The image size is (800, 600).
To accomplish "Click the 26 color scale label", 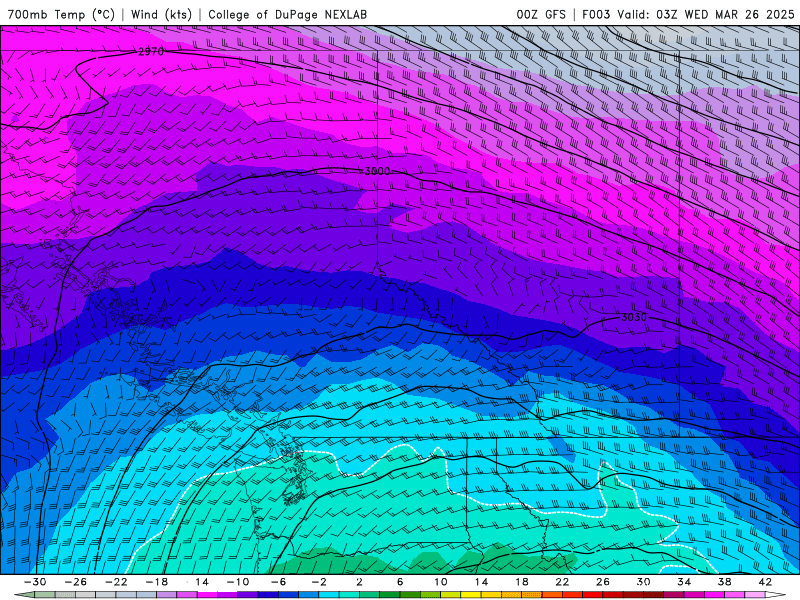I will point(603,582).
